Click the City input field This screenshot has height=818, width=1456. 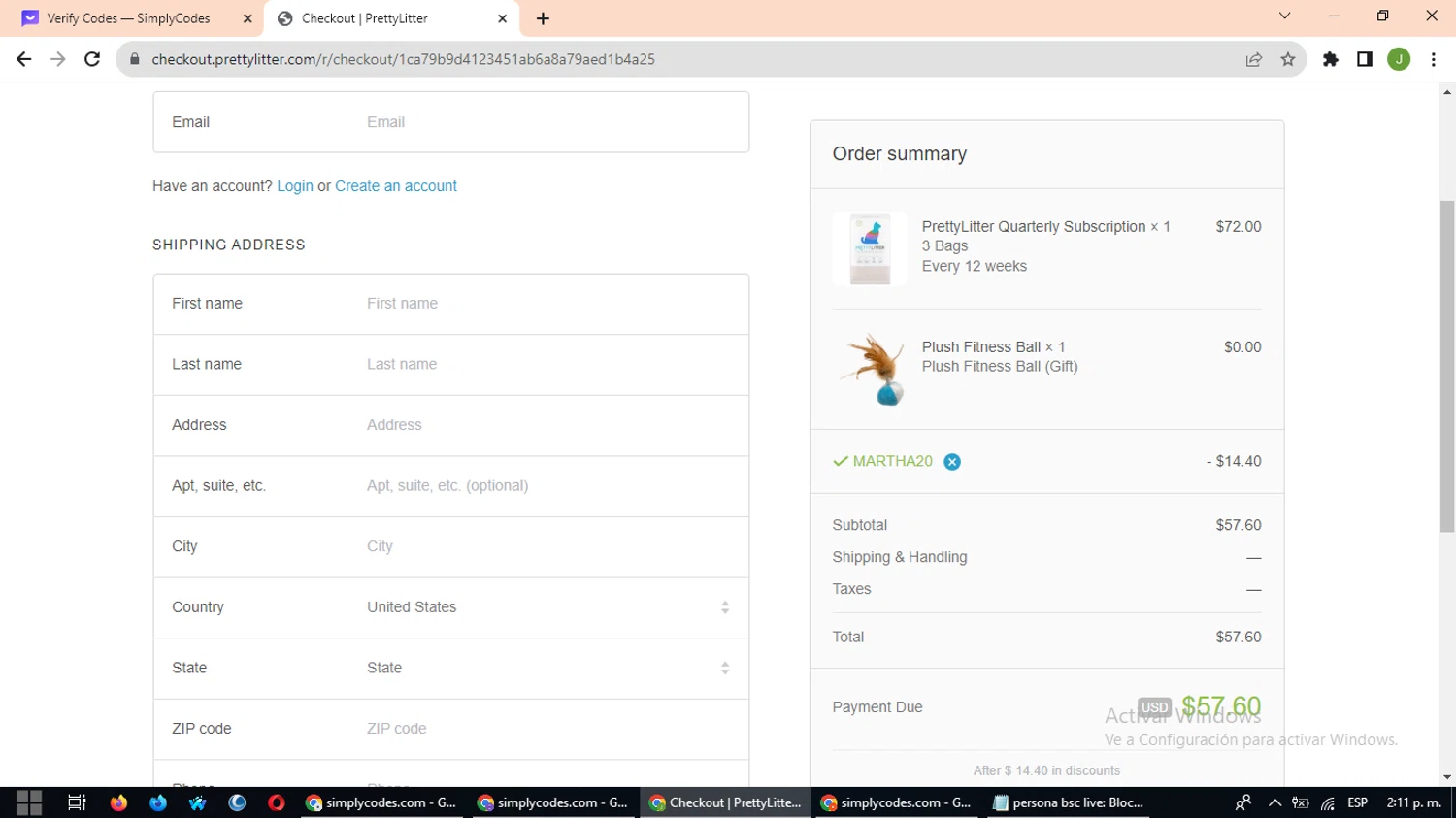click(x=451, y=546)
